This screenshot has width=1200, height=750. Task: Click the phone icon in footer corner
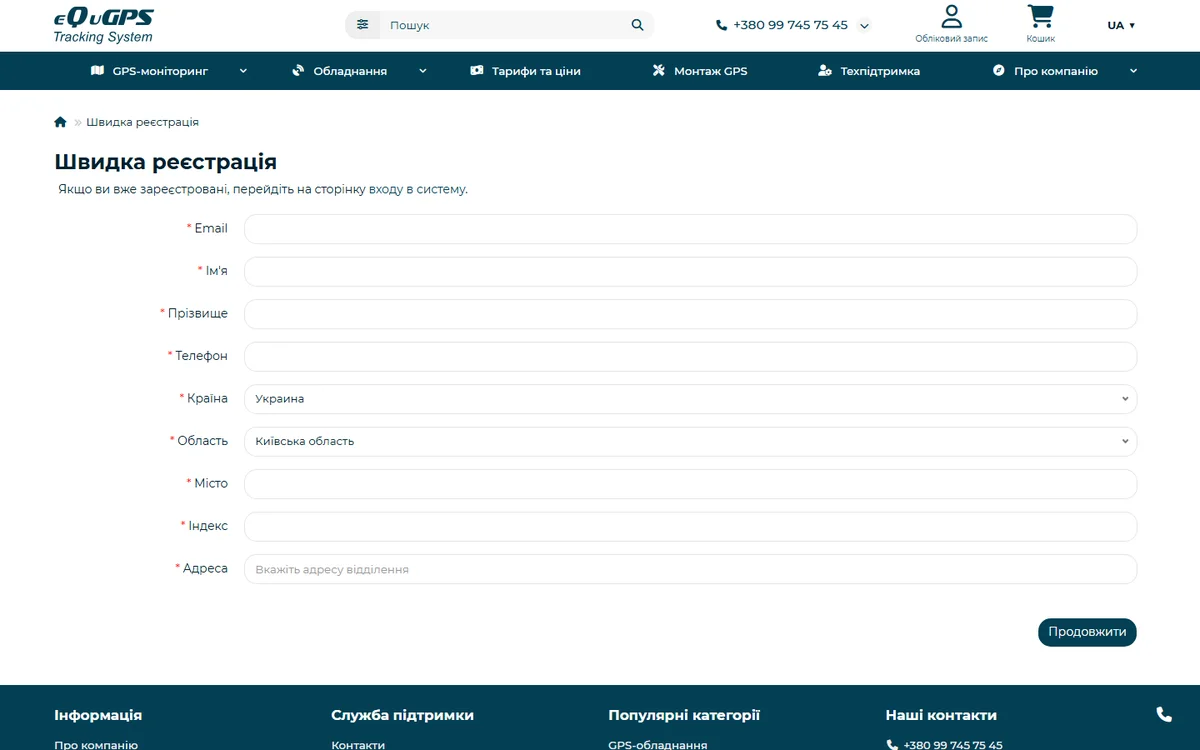(1164, 714)
